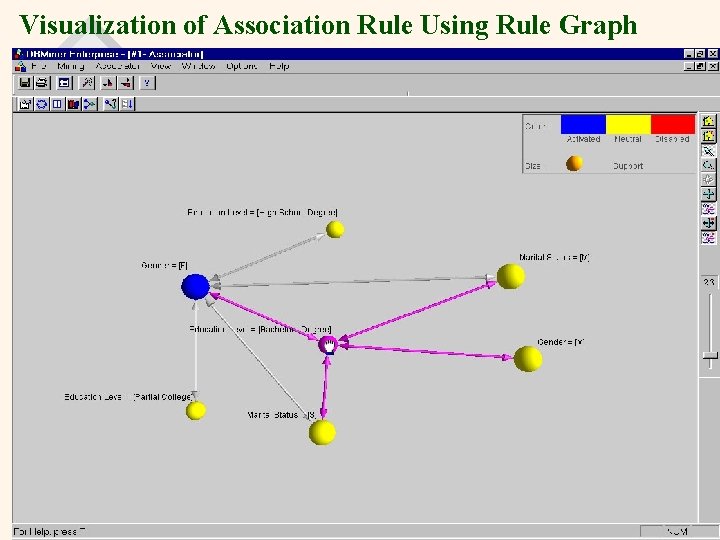The height and width of the screenshot is (540, 720).
Task: Click the red arrow icon beside the wand icon
Action: click(107, 83)
